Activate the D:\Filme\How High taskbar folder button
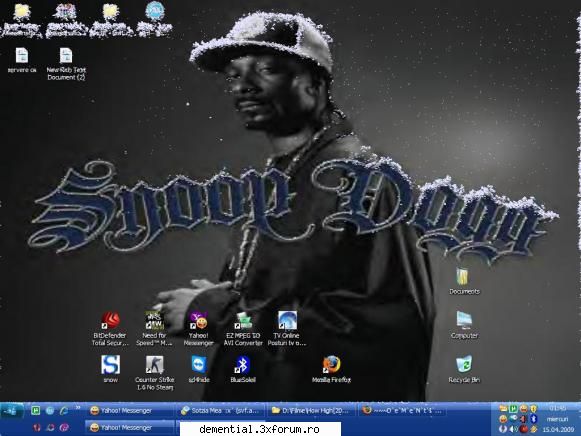The height and width of the screenshot is (436, 581). [x=311, y=410]
